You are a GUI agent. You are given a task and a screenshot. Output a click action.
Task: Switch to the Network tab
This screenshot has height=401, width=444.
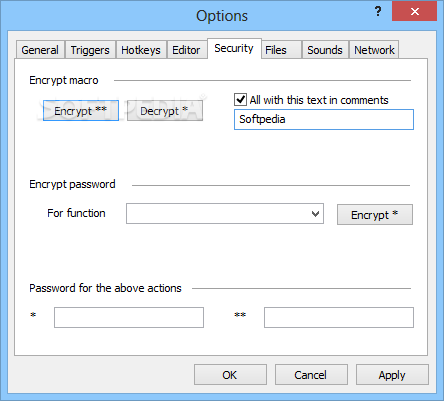(x=374, y=50)
